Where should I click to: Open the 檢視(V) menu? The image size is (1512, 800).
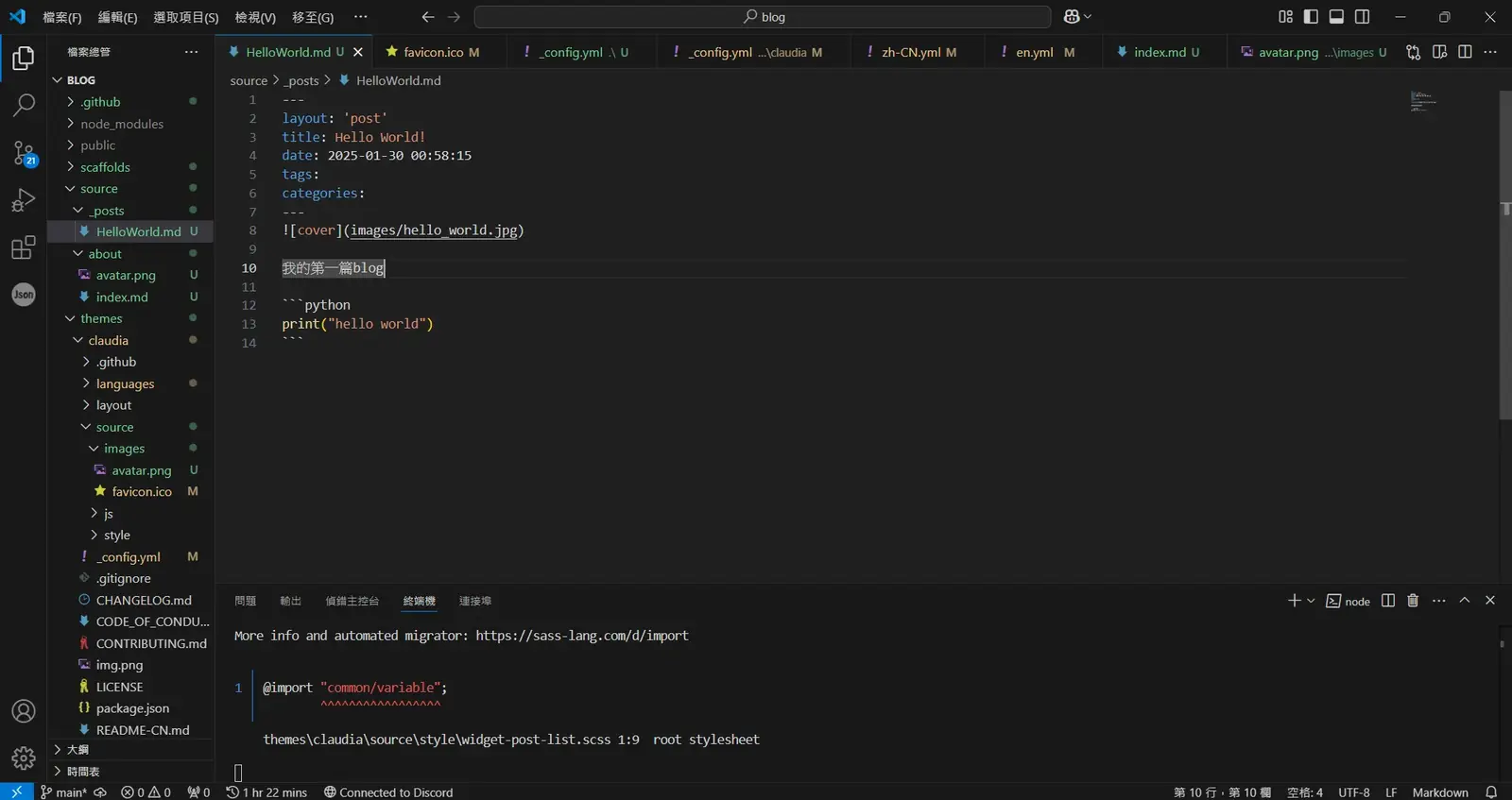[255, 17]
